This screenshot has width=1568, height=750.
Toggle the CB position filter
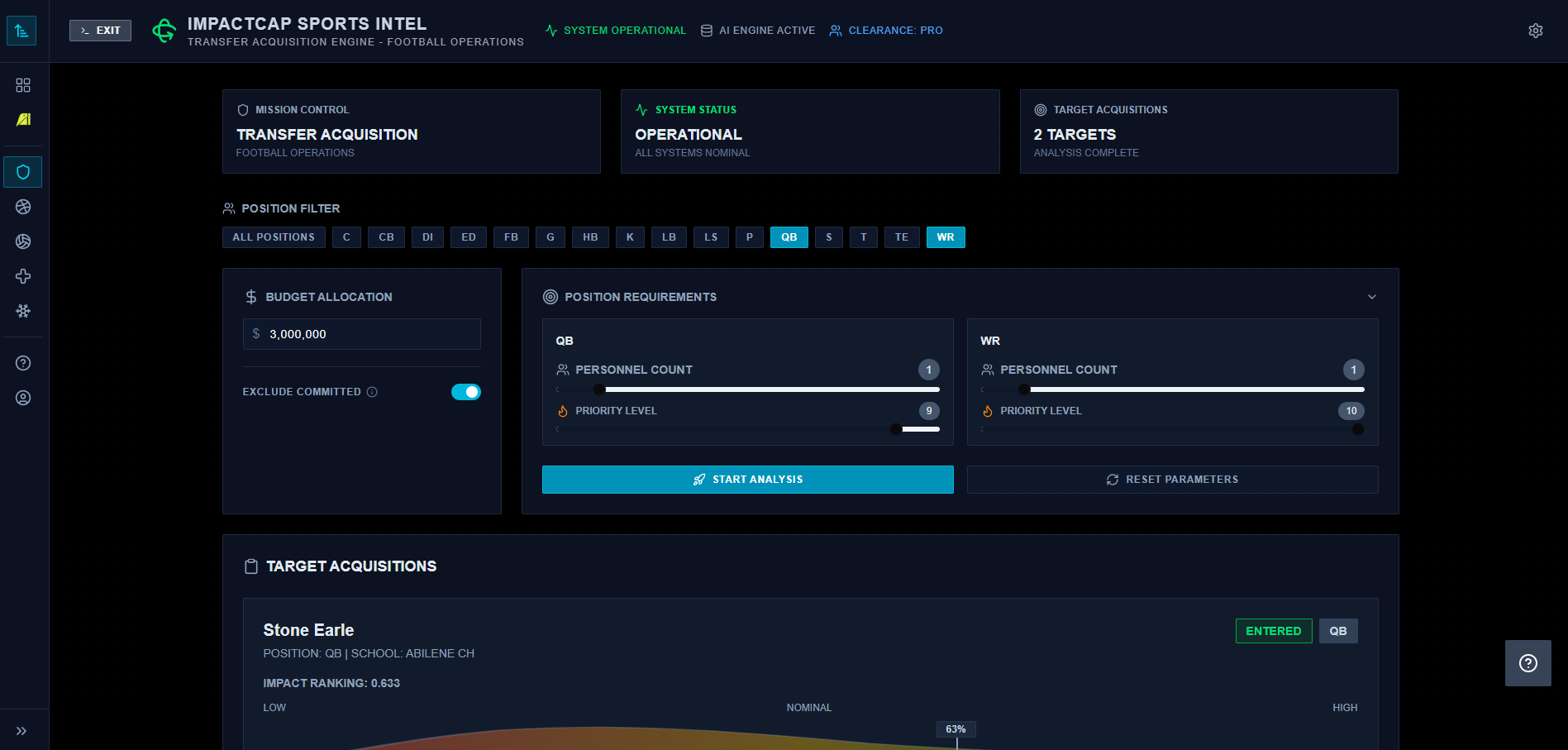coord(386,237)
